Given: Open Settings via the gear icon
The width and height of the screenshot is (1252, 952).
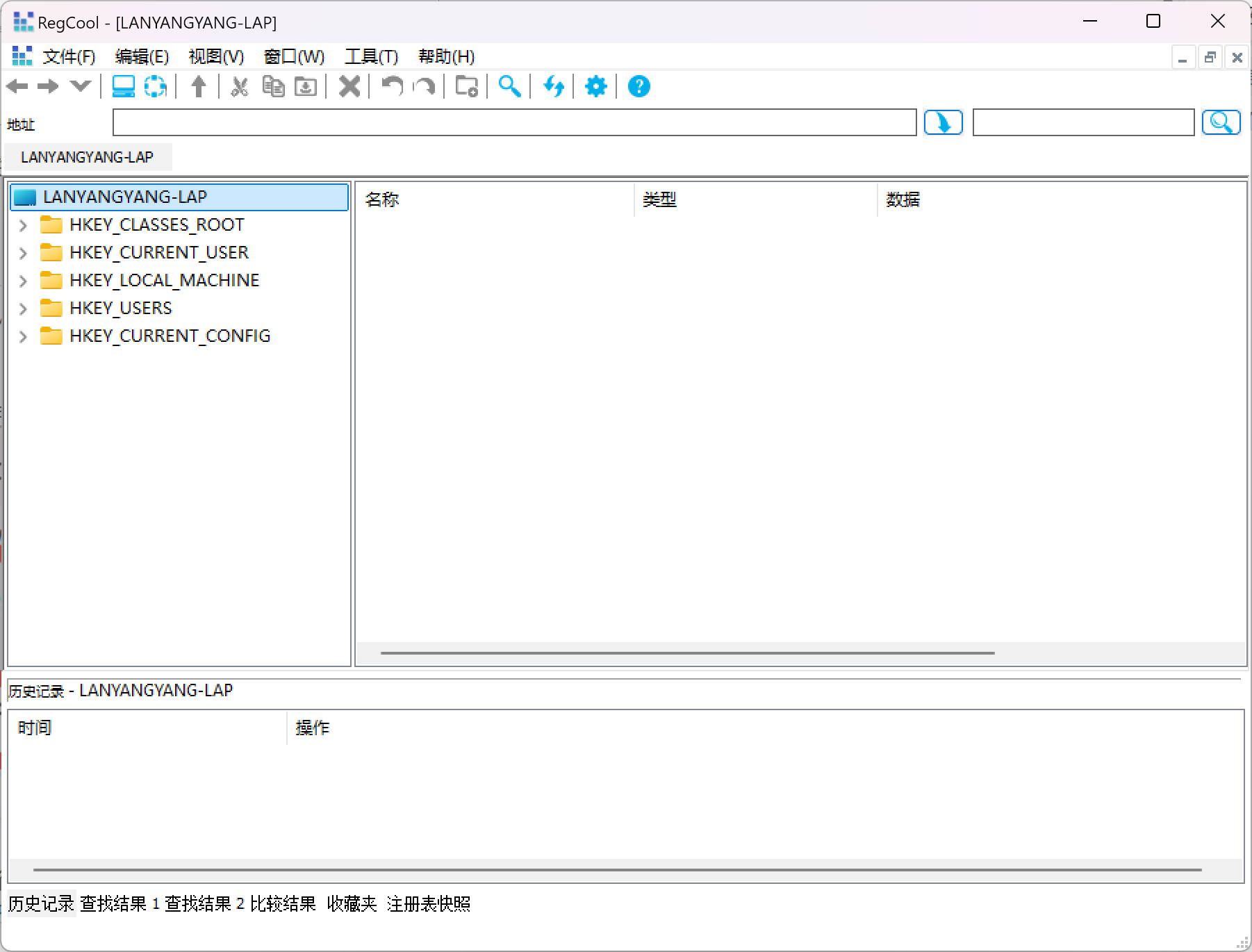Looking at the screenshot, I should pos(596,86).
